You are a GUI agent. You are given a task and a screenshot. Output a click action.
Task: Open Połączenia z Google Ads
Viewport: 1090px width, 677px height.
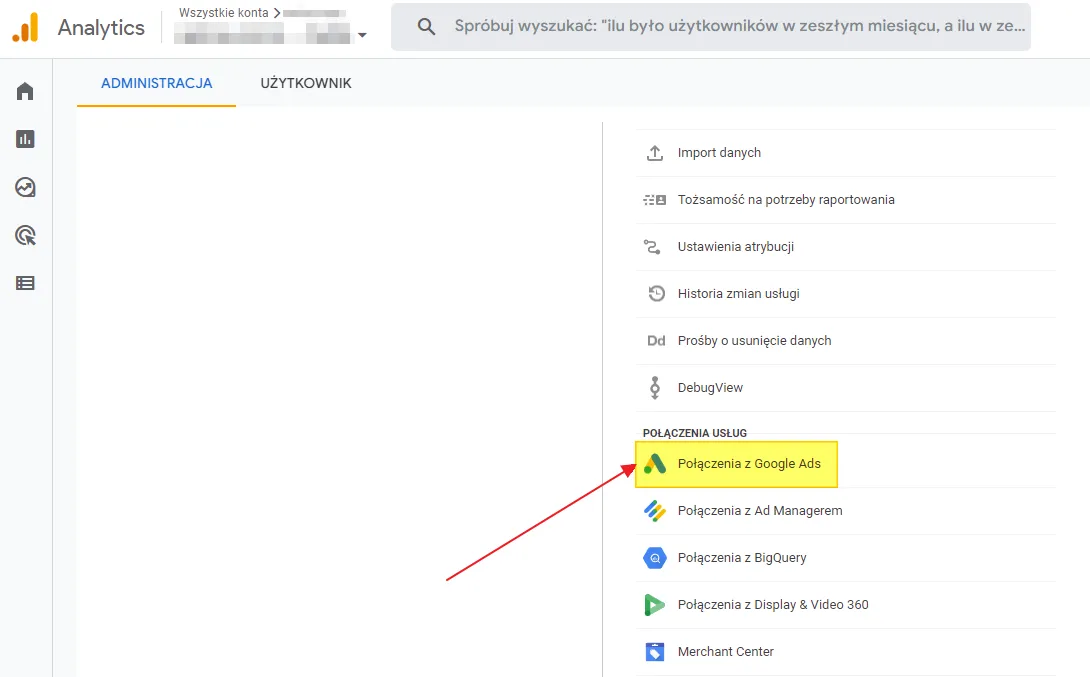(x=737, y=464)
